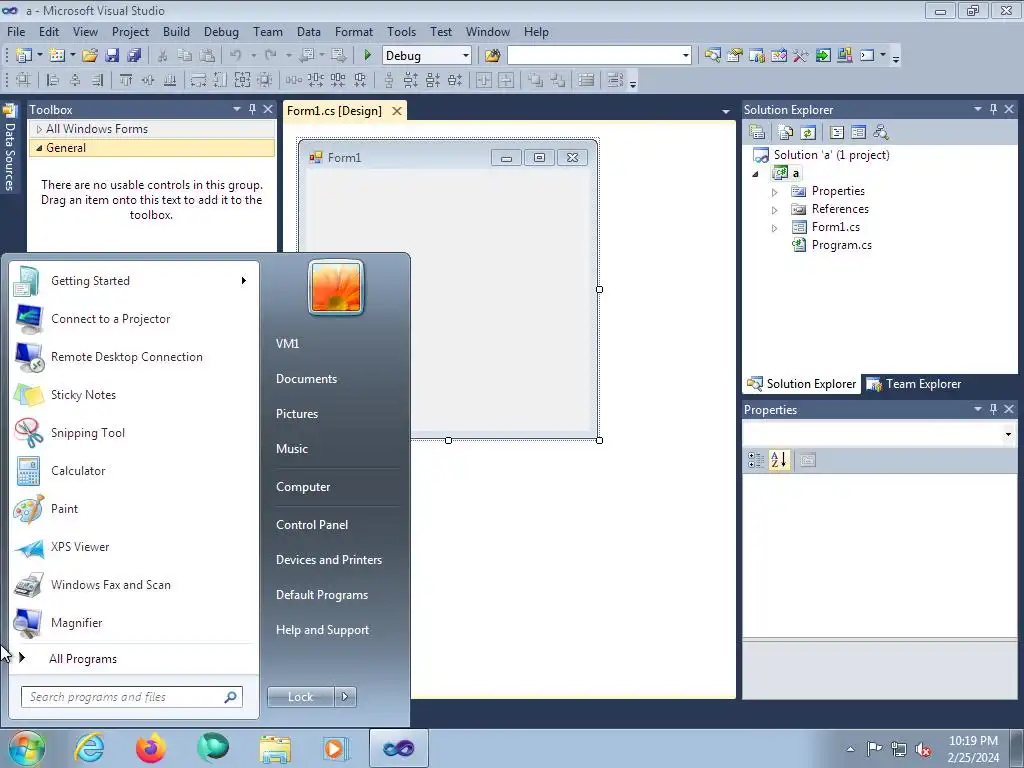Open Toolbox via crossed-tools toolbar icon
Viewport: 1024px width, 768px height.
(801, 56)
